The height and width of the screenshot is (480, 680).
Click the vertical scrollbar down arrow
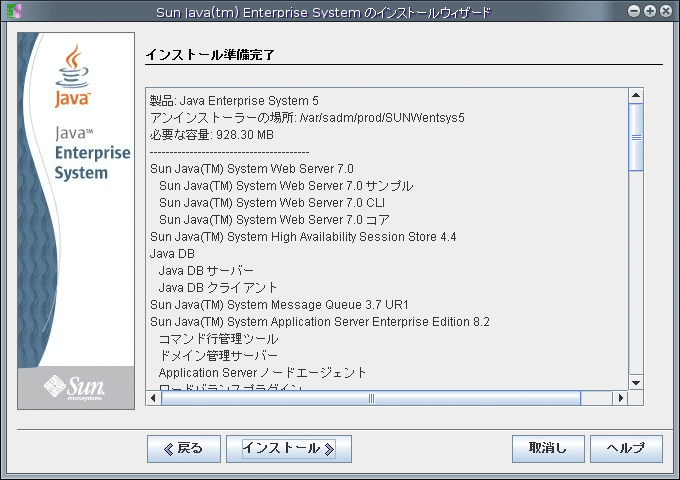click(x=636, y=382)
